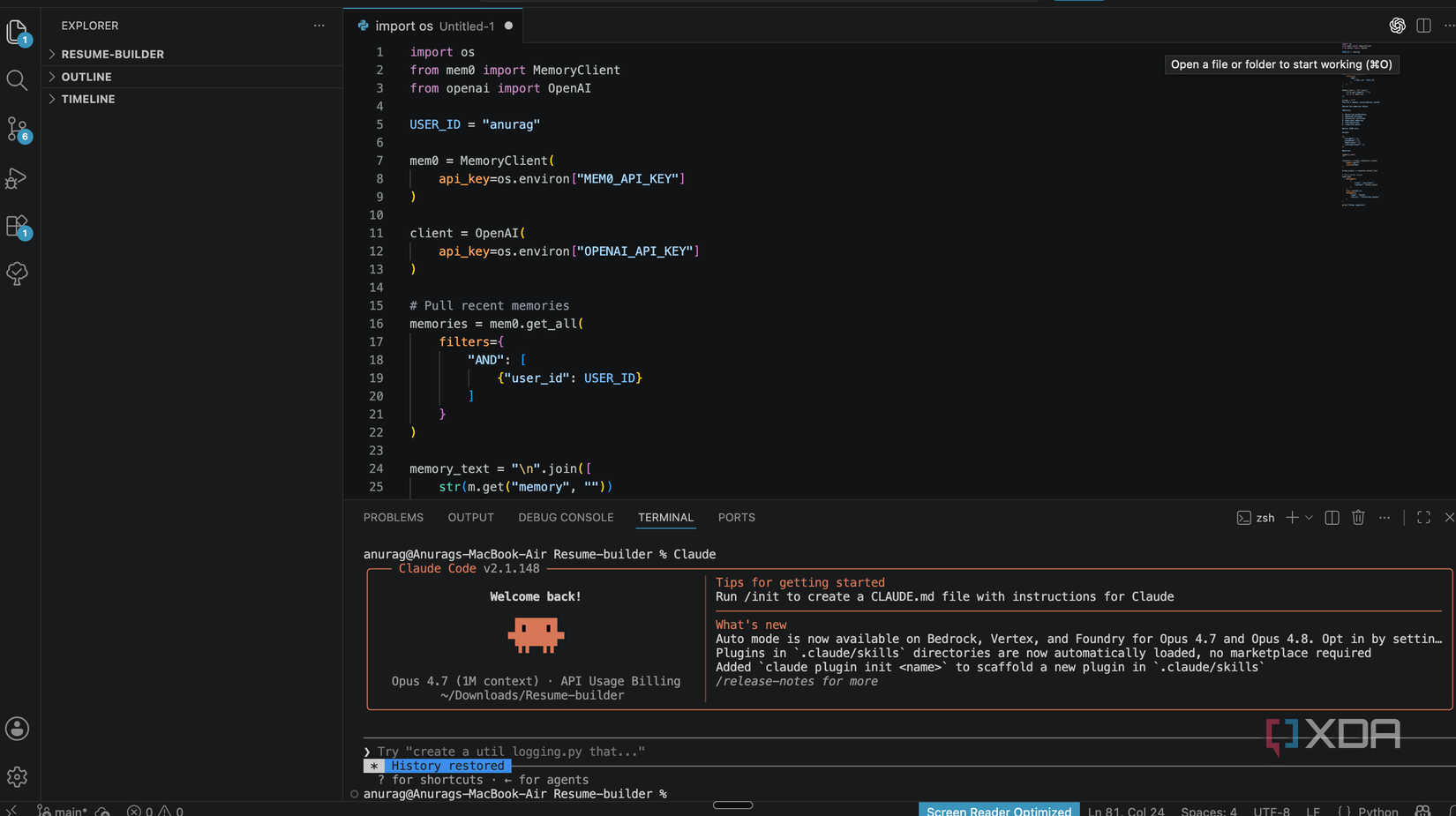The width and height of the screenshot is (1456, 816).
Task: Click the Ln 81, Col 24 status item
Action: (1126, 811)
